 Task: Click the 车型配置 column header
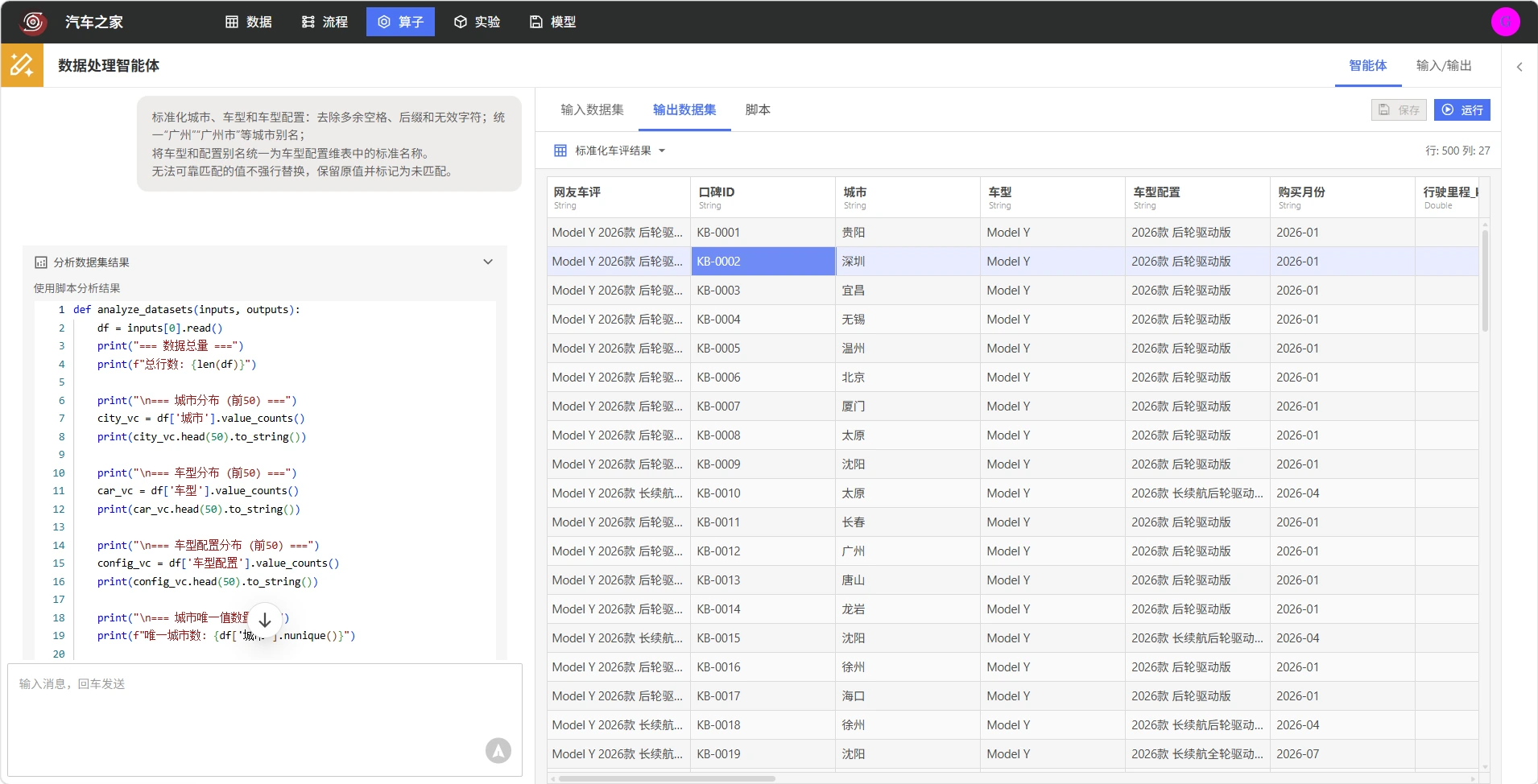click(1198, 197)
